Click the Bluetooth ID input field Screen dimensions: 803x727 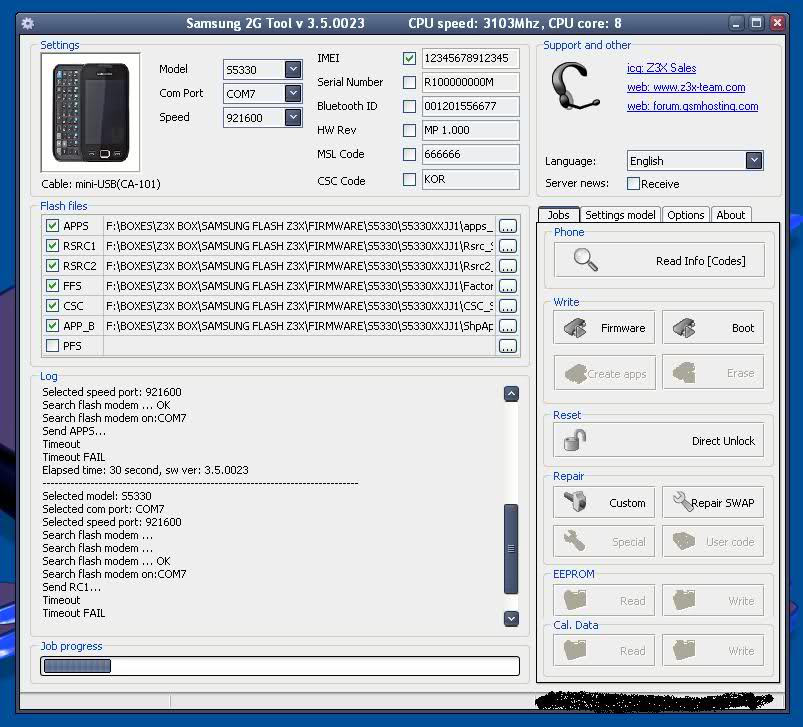470,106
